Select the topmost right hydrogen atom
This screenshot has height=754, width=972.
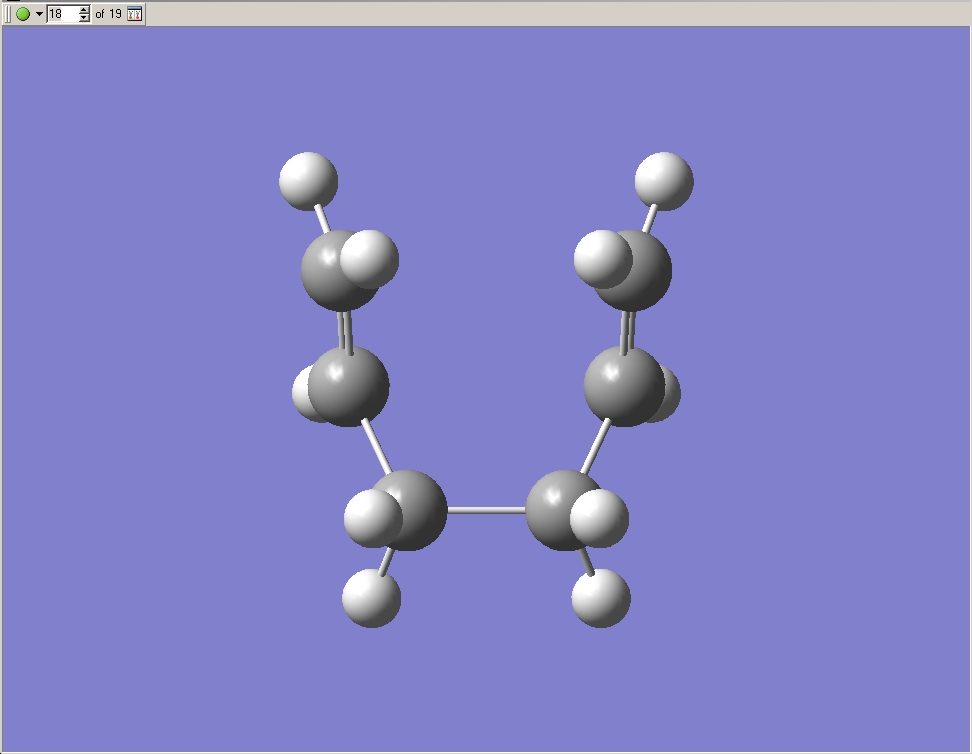coord(664,181)
